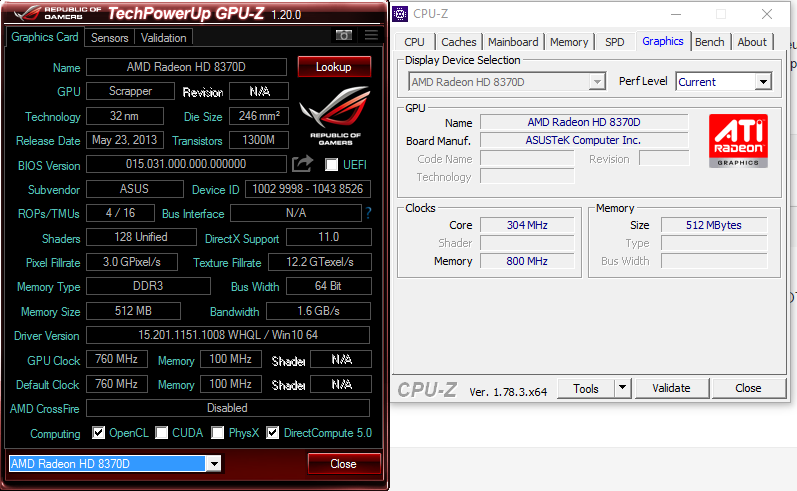
Task: Click the Memory Type DDR3 value
Action: coord(148,286)
